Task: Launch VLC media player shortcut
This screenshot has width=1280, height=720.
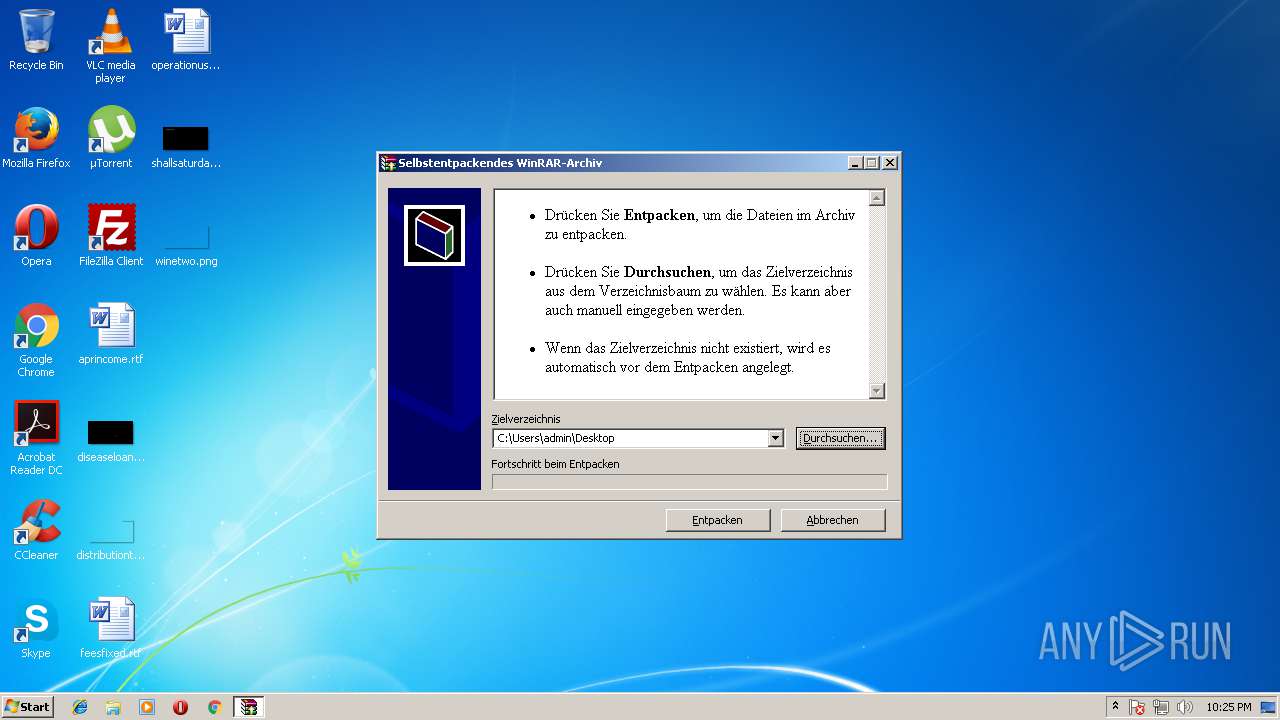Action: [x=110, y=45]
